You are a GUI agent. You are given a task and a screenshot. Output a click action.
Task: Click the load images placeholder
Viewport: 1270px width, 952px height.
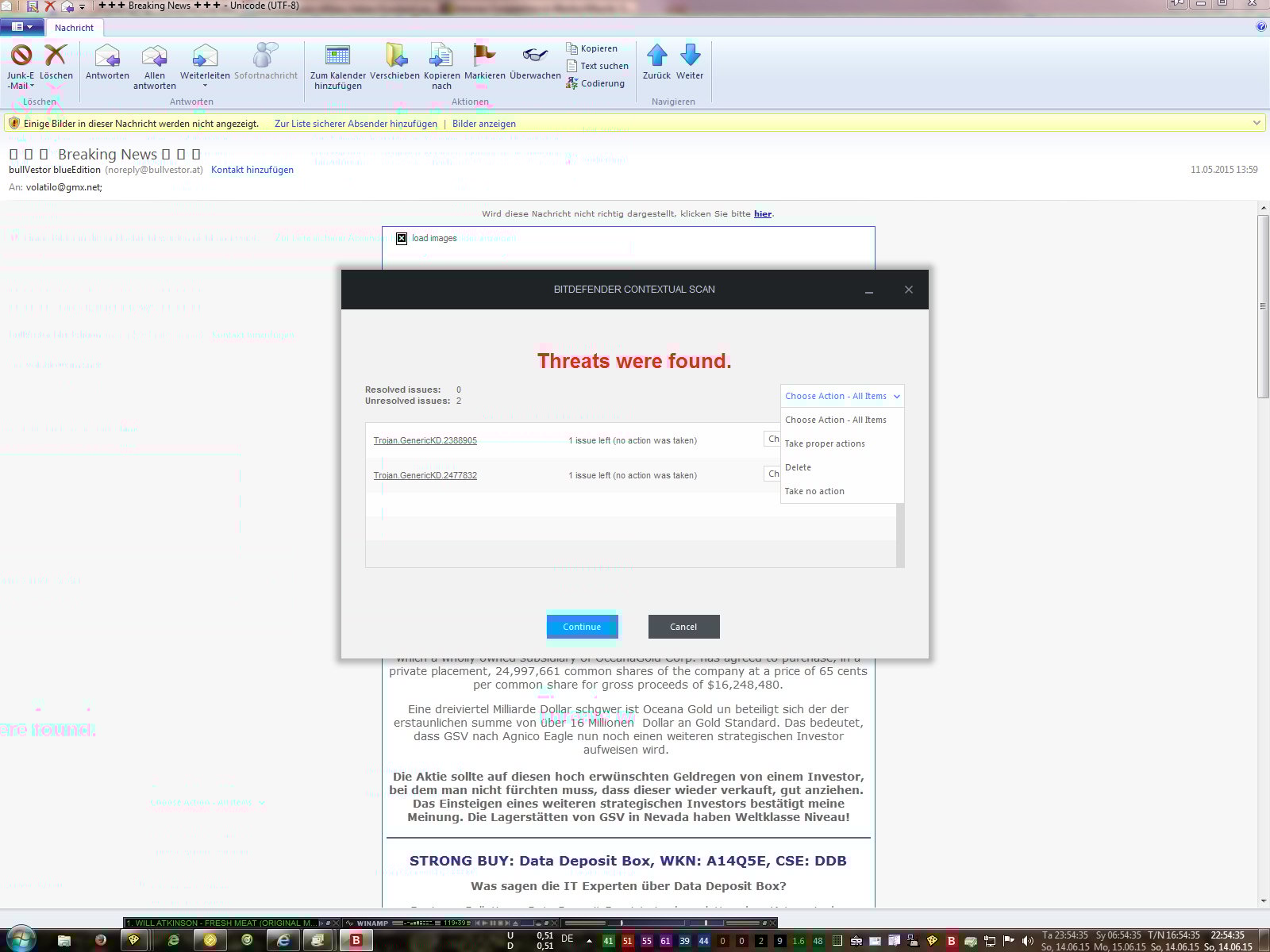click(x=426, y=238)
